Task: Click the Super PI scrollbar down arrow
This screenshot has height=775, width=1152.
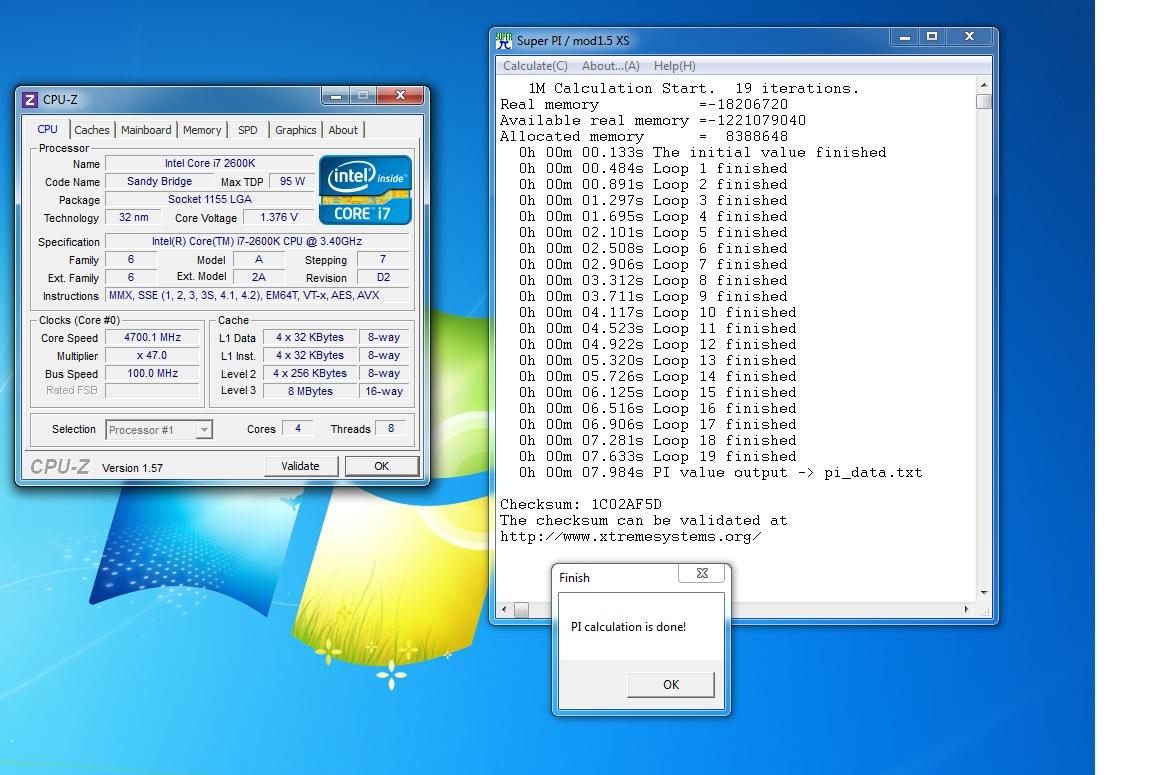Action: 984,593
